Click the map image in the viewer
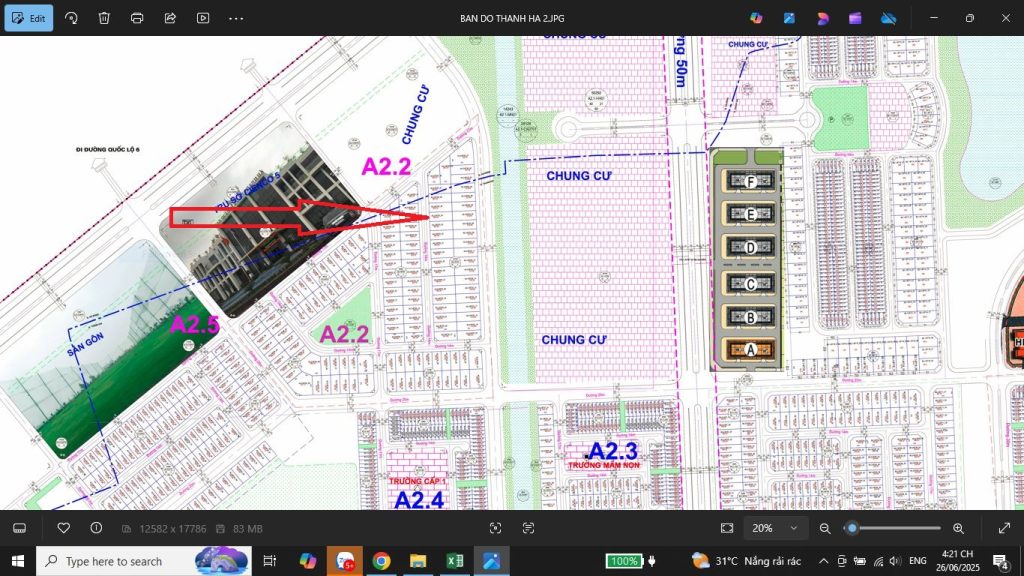The width and height of the screenshot is (1024, 576). (512, 273)
